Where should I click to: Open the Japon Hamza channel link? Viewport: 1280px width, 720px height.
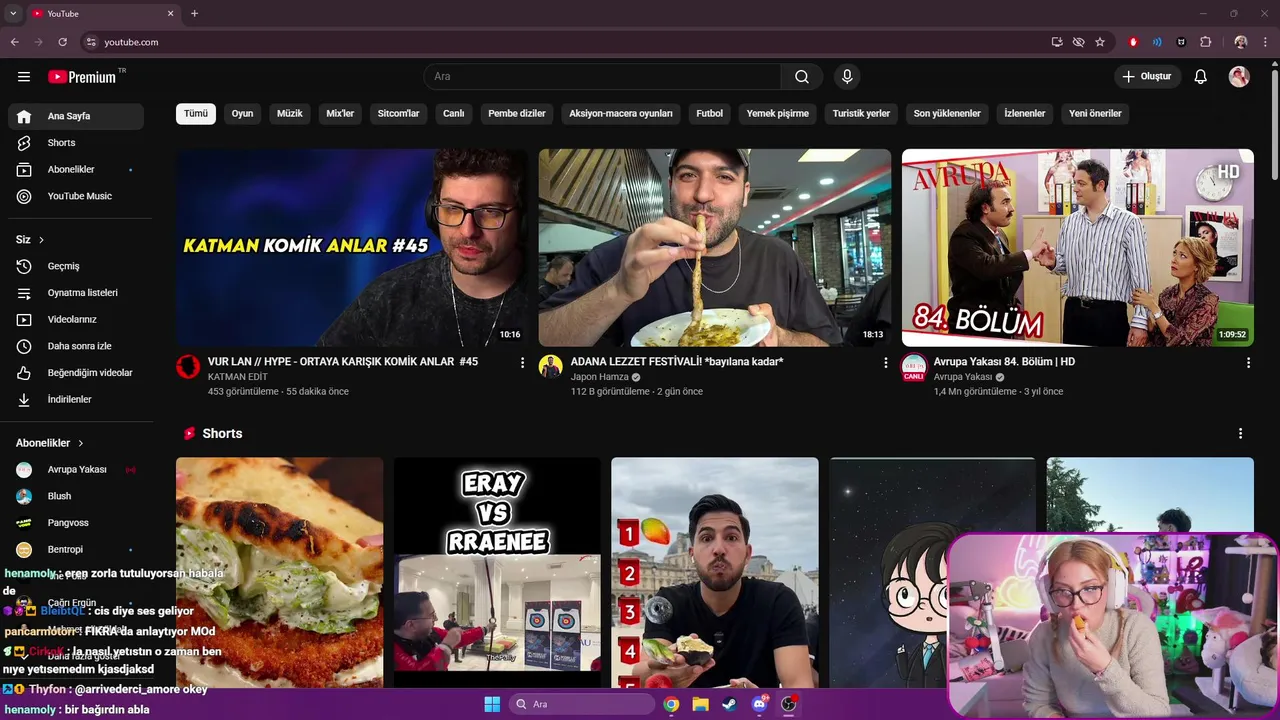pos(600,377)
